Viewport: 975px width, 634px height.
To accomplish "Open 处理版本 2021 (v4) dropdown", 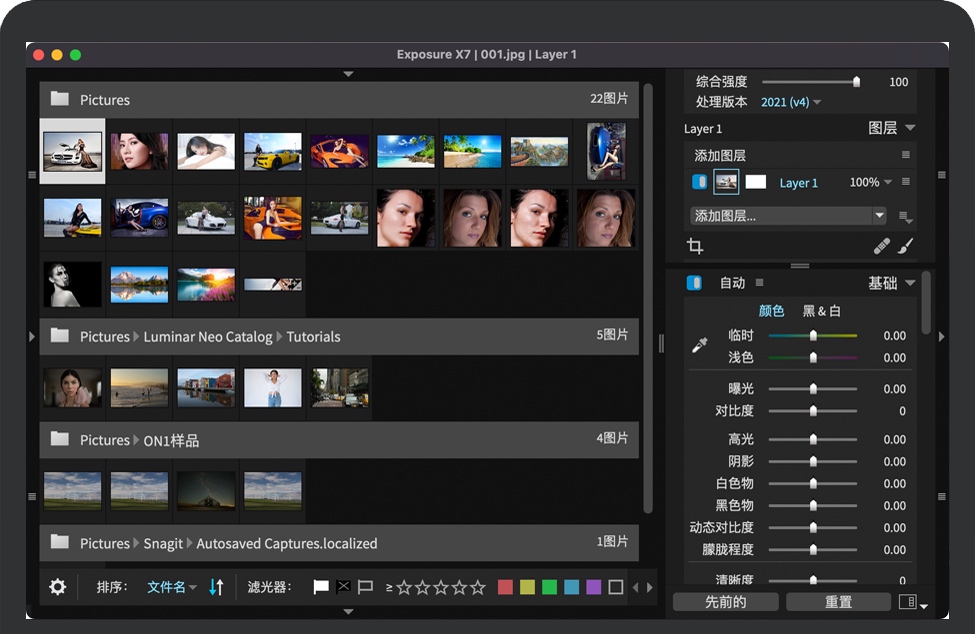I will 791,102.
